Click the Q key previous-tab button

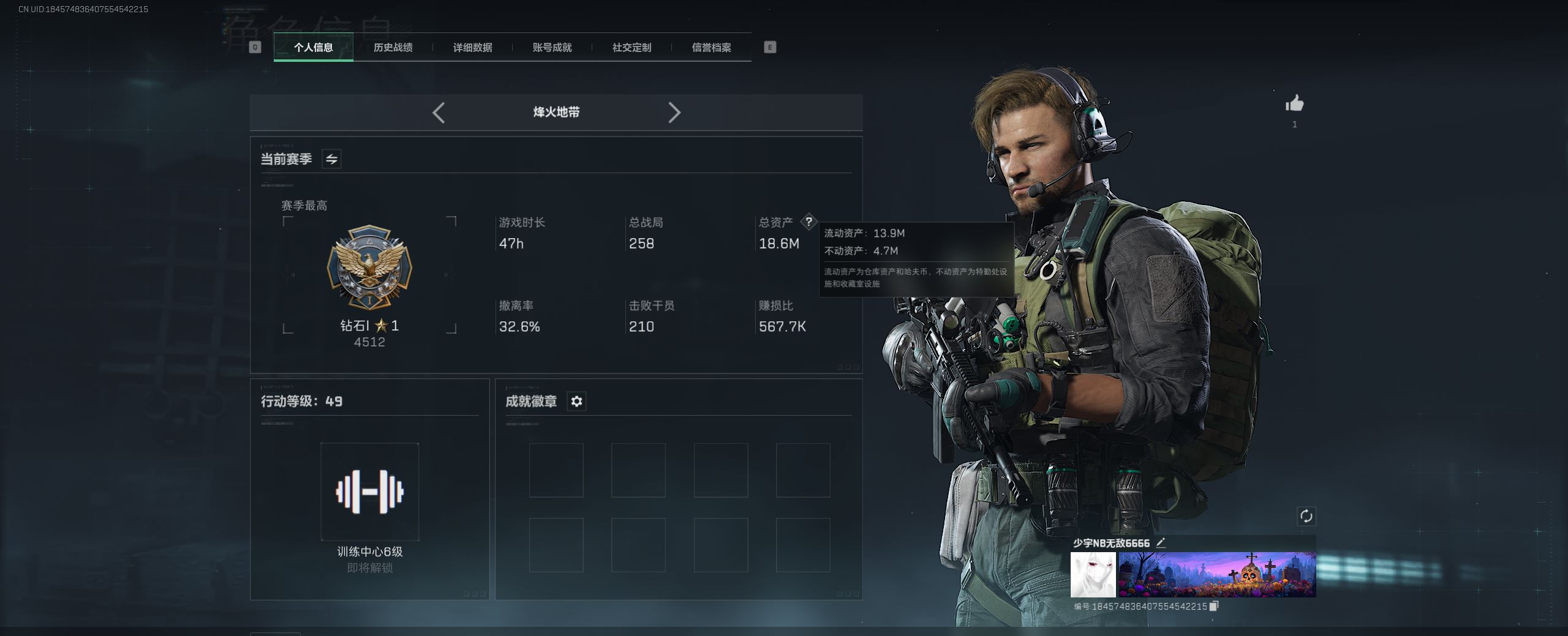255,47
